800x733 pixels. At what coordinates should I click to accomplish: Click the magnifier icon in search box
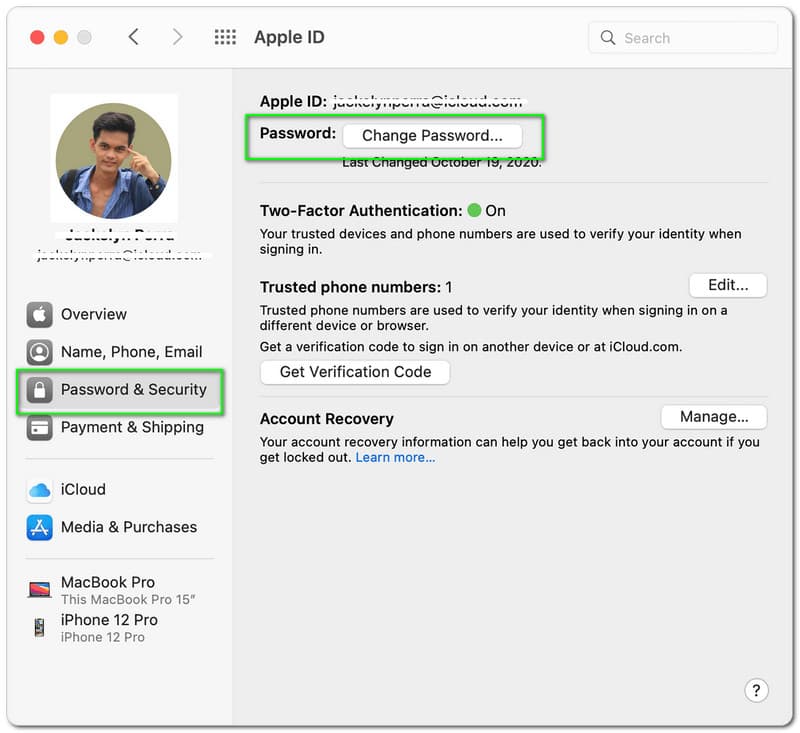[x=608, y=37]
